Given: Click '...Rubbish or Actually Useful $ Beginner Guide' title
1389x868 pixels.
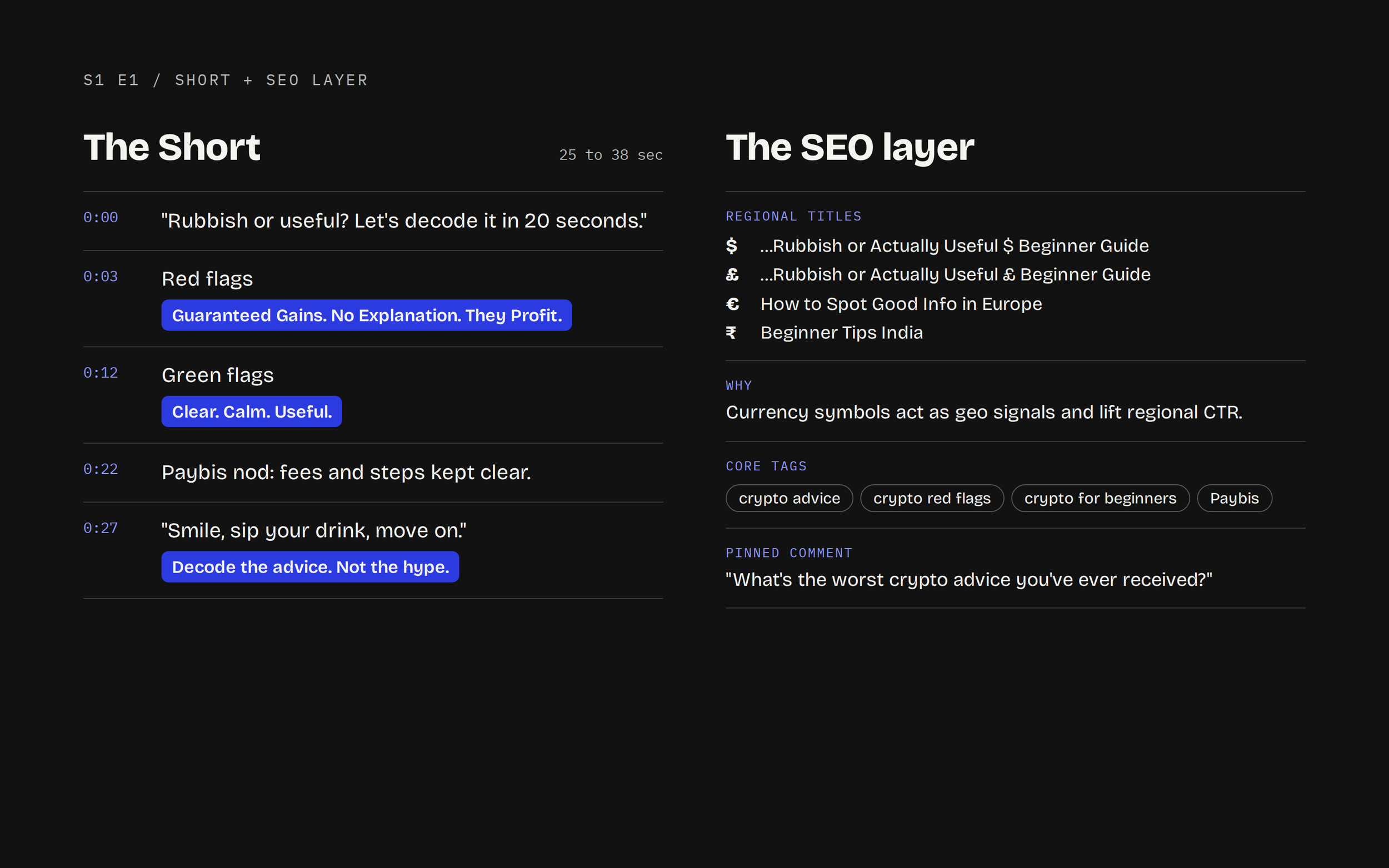Looking at the screenshot, I should pos(955,245).
